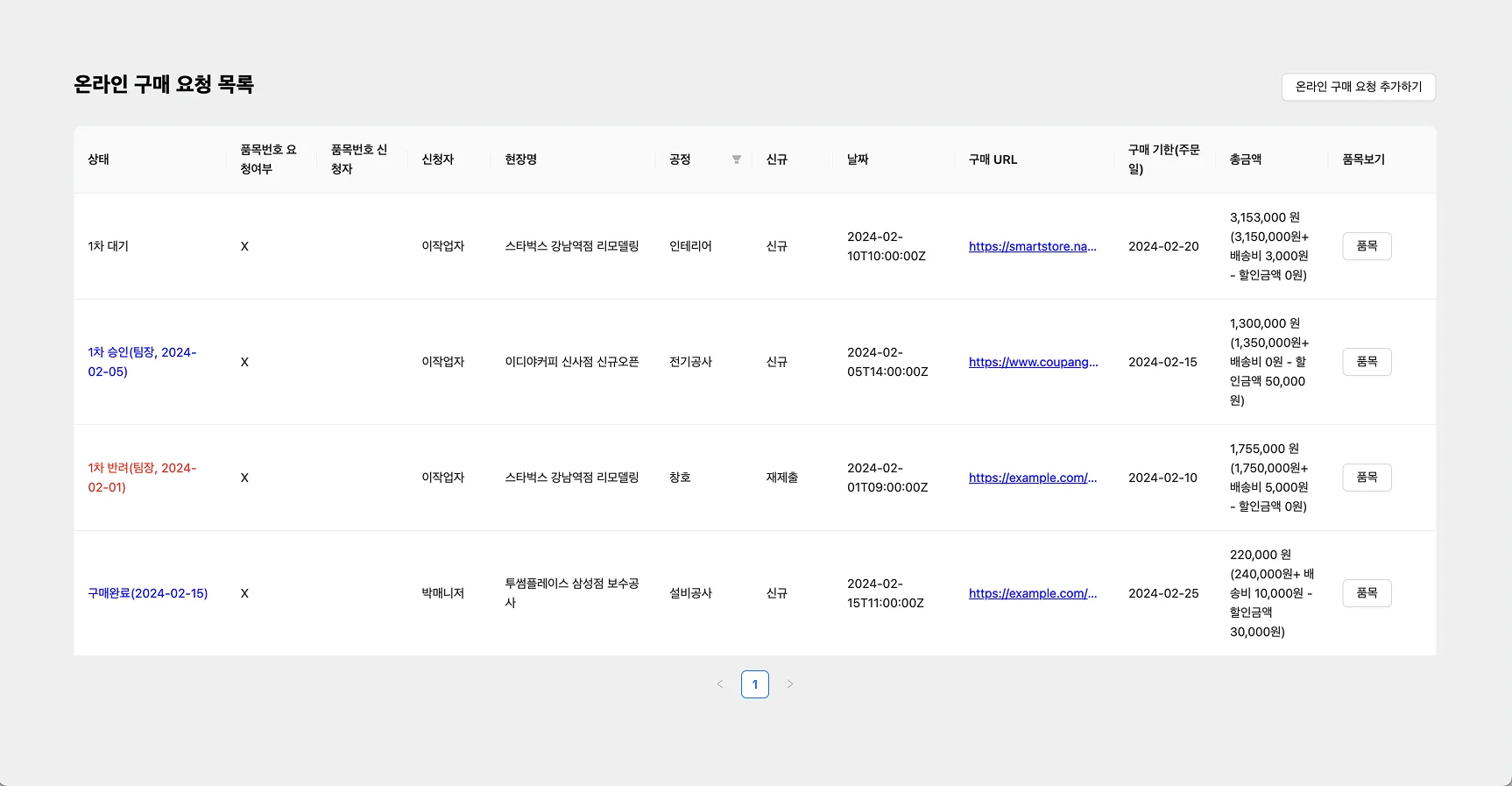Click deadline 2024-02-15
The width and height of the screenshot is (1512, 786).
pos(1162,362)
